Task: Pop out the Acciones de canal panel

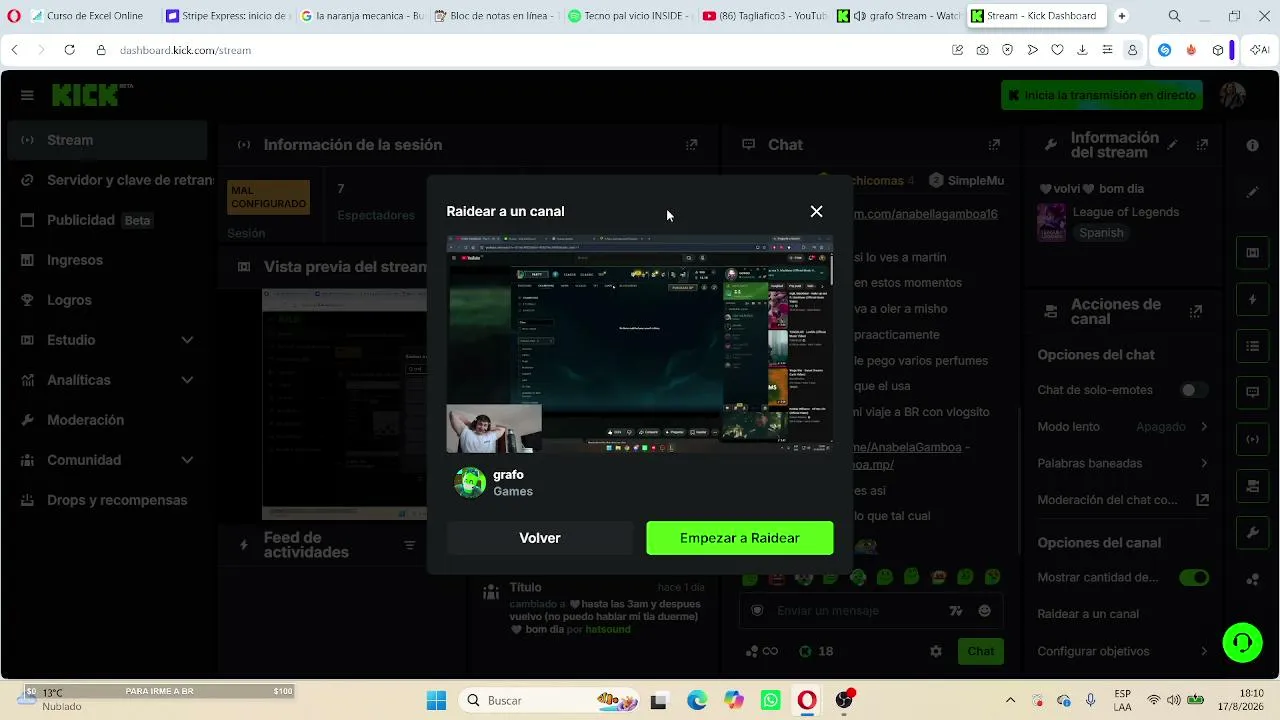Action: 1196,312
